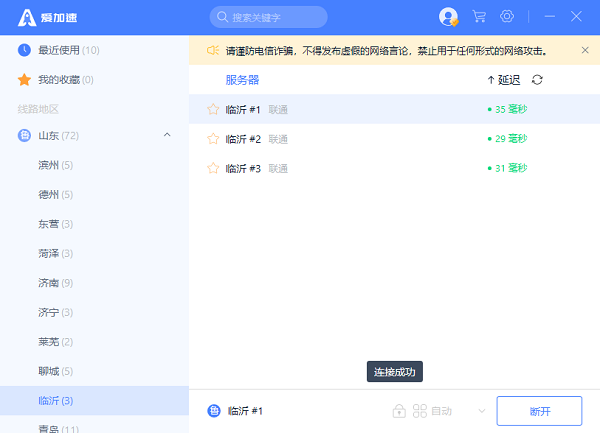Viewport: 600px width, 433px height.
Task: Select server 临沂 #2 row
Action: pyautogui.click(x=394, y=138)
